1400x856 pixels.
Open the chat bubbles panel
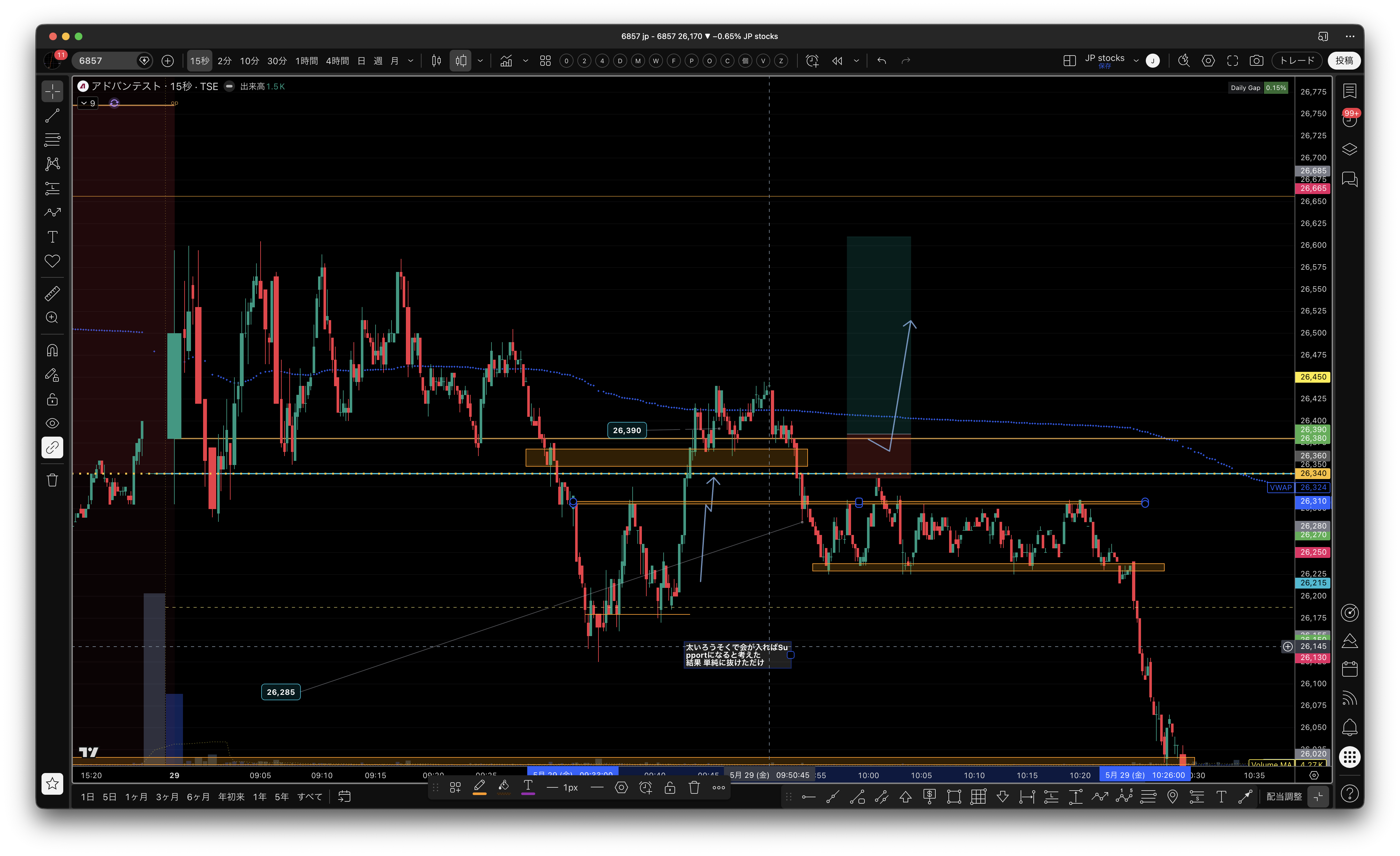point(1350,179)
